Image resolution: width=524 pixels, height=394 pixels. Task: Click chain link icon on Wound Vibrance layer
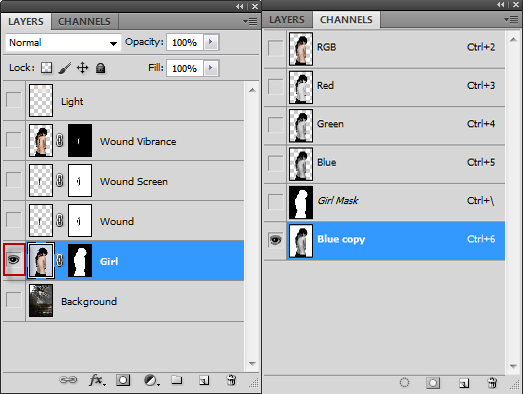(x=59, y=140)
